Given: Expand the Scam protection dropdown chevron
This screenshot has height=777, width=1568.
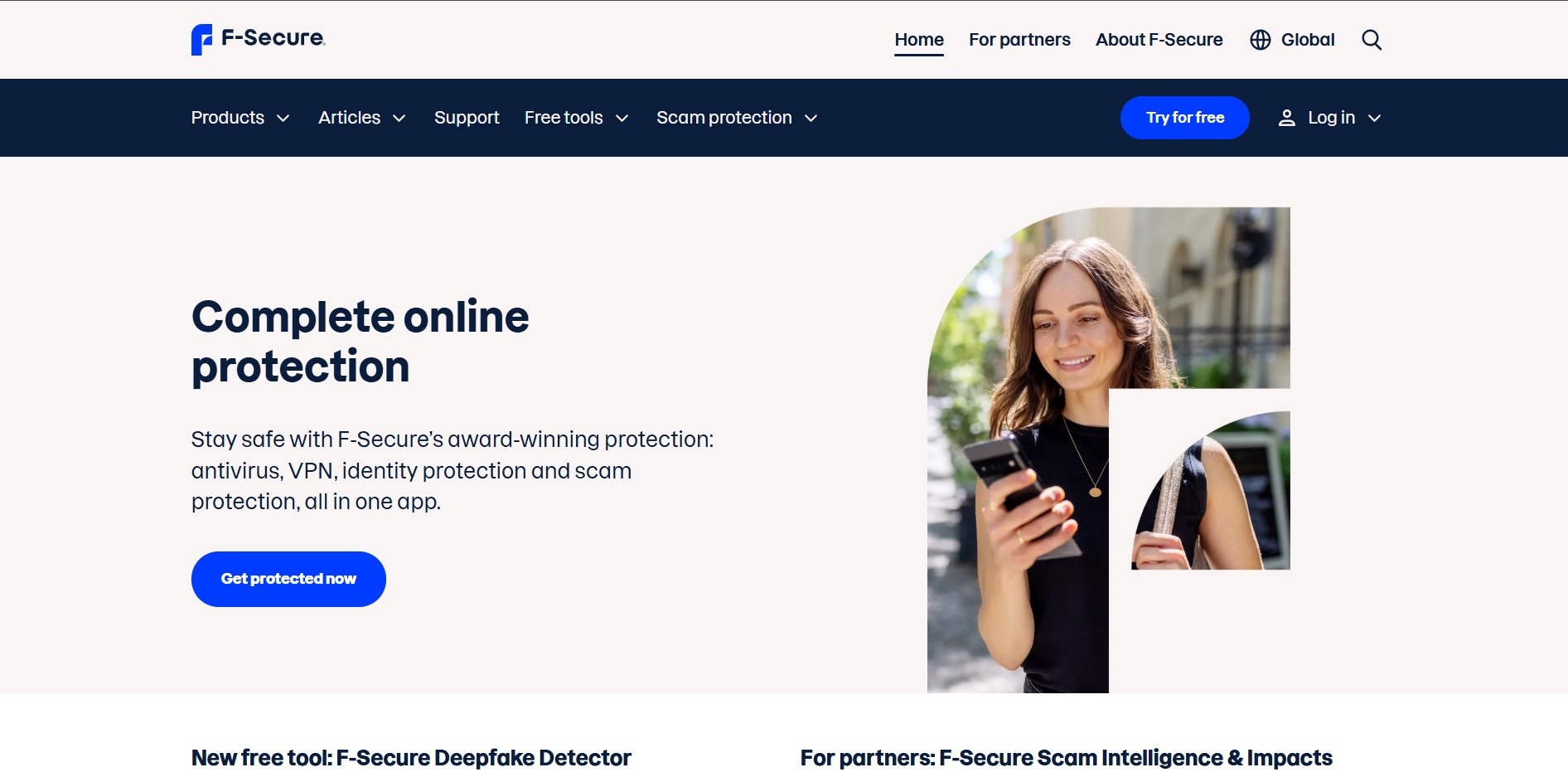Looking at the screenshot, I should tap(811, 119).
